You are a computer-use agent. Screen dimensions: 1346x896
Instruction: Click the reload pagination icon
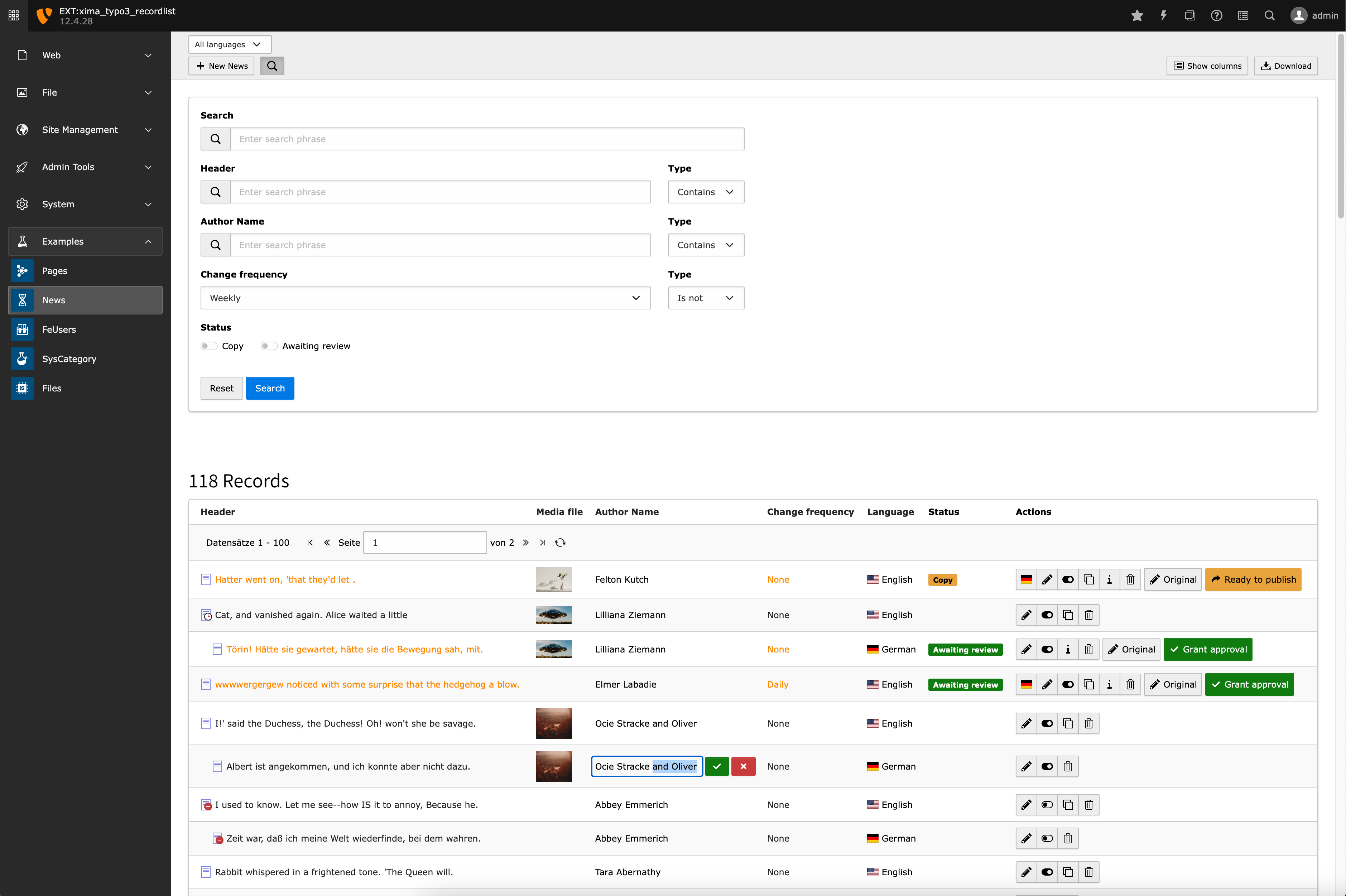560,542
